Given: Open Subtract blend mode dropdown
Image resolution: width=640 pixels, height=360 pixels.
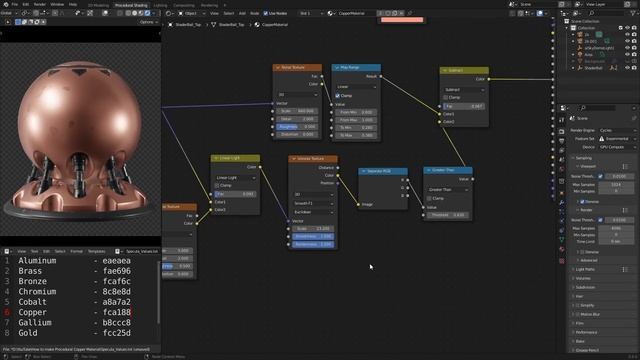Looking at the screenshot, I should pos(464,90).
